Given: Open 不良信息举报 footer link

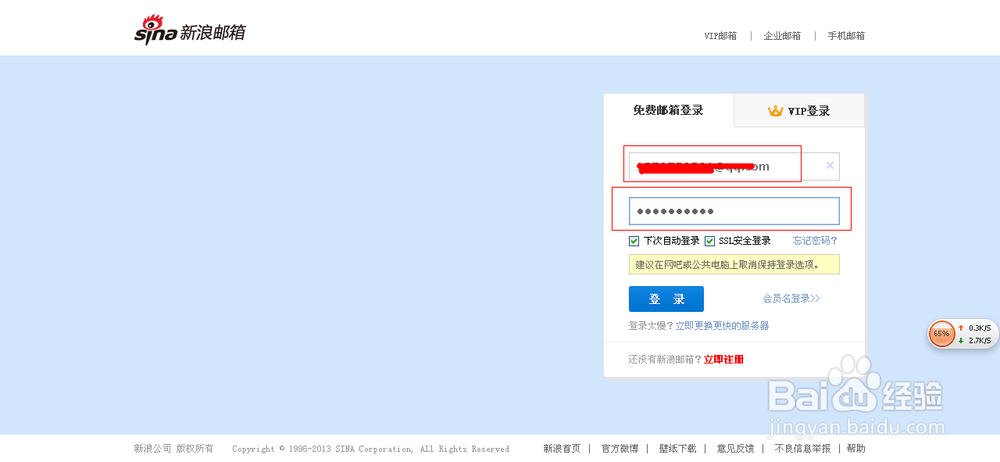Looking at the screenshot, I should click(803, 449).
